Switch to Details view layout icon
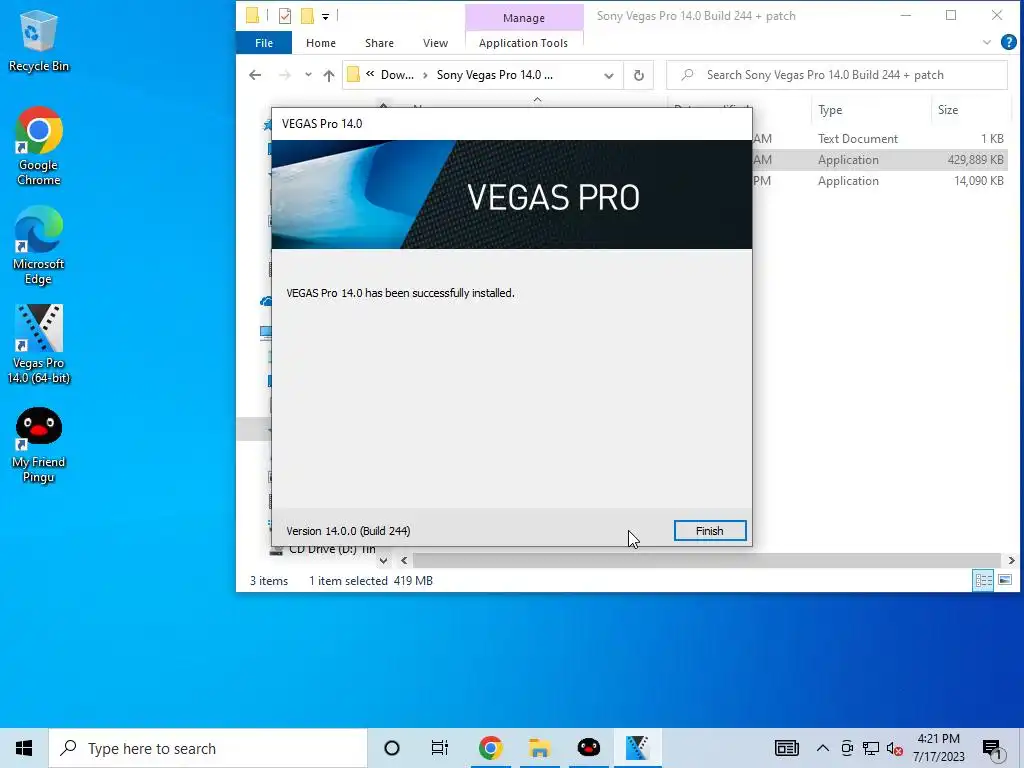The width and height of the screenshot is (1024, 768). click(984, 581)
